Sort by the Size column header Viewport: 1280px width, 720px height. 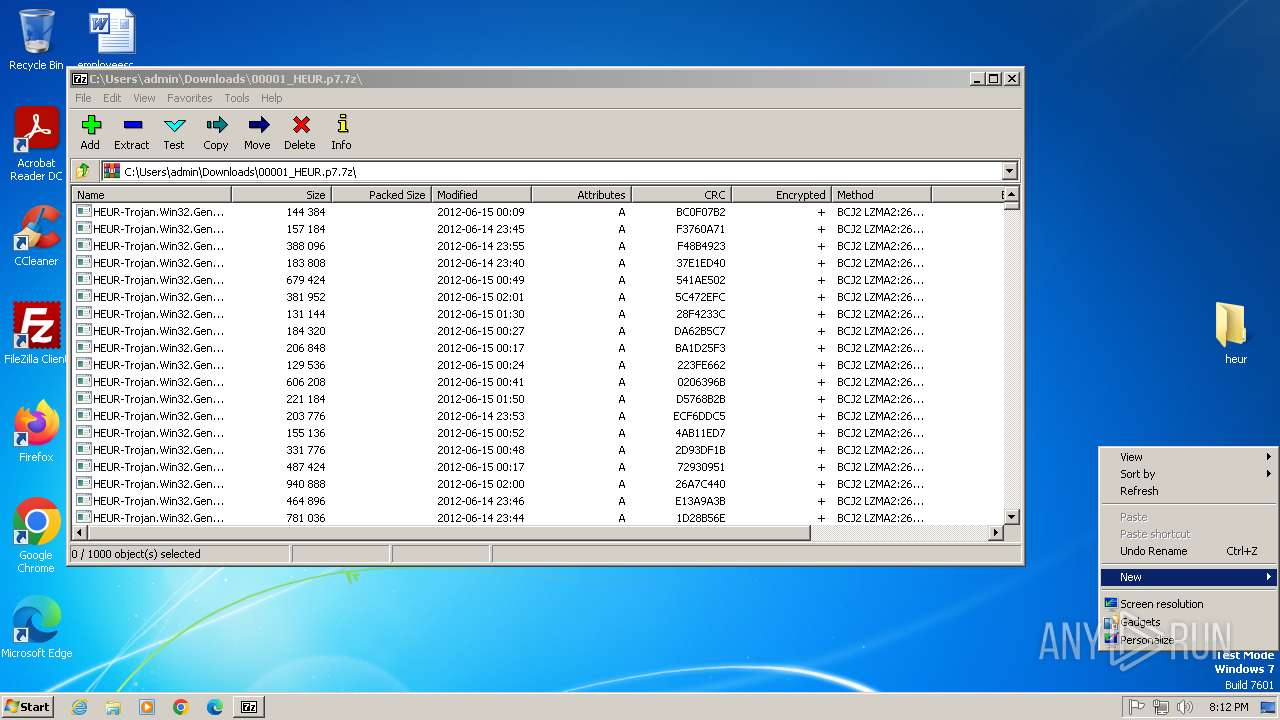point(281,195)
